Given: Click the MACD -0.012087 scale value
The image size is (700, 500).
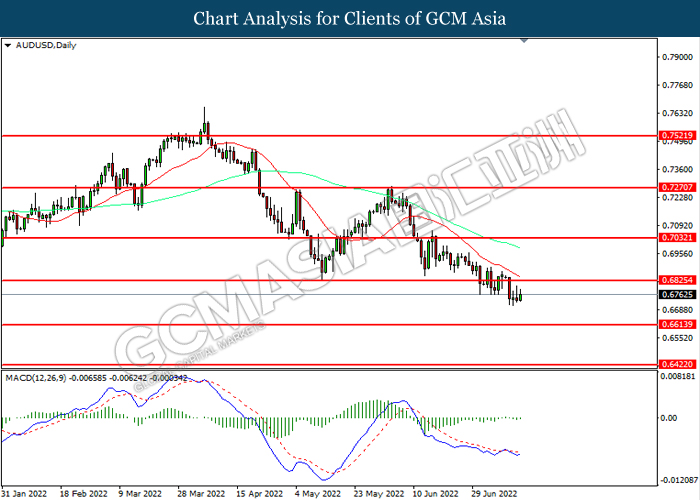Looking at the screenshot, I should coord(679,480).
